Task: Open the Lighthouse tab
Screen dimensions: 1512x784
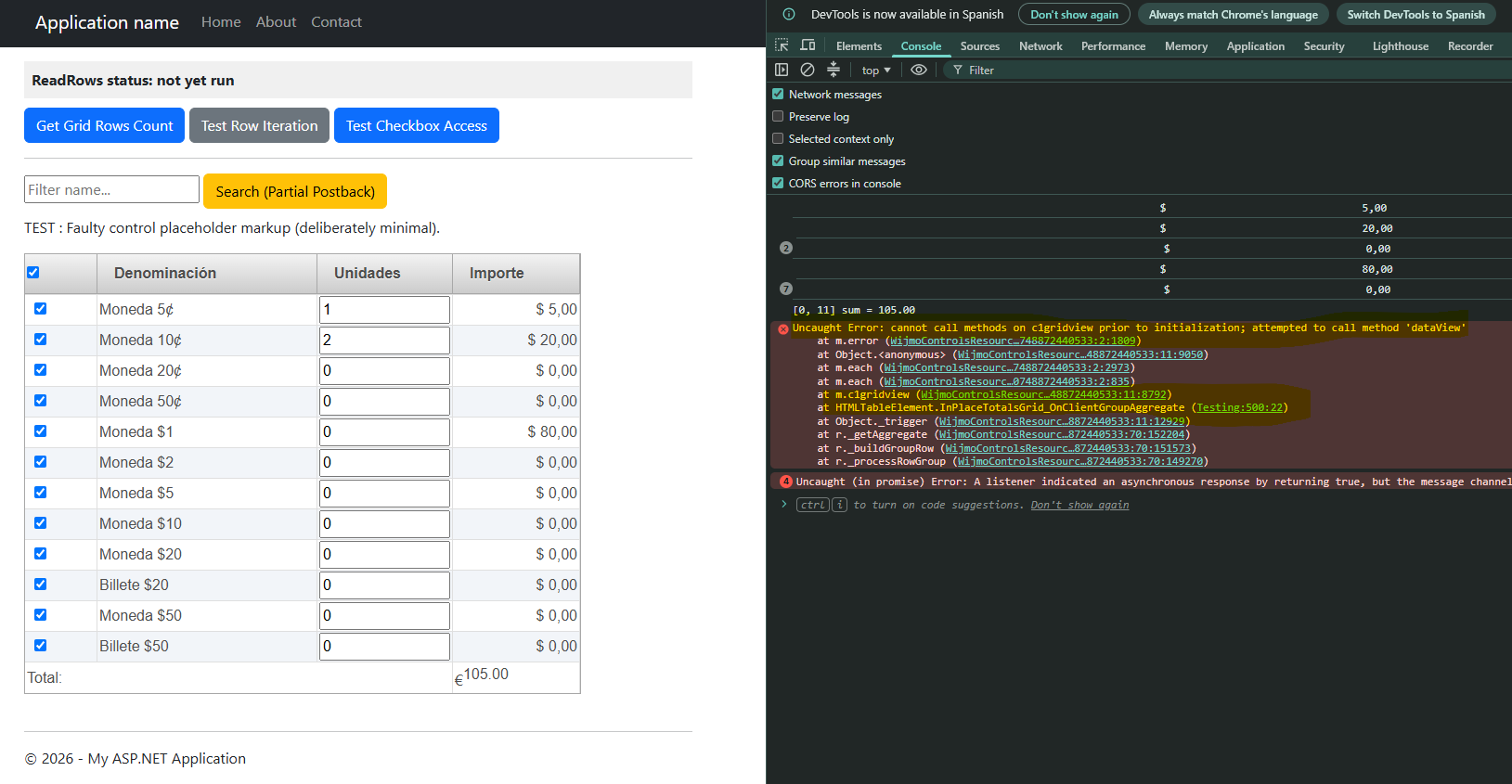Action: click(1401, 45)
